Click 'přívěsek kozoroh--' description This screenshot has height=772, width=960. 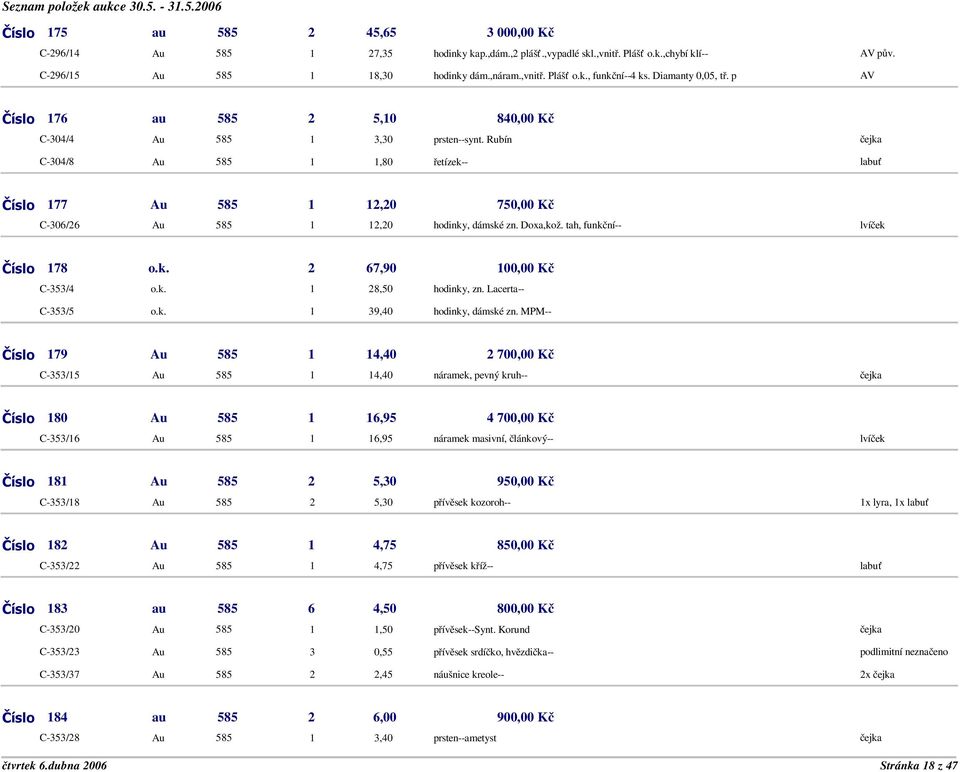472,502
